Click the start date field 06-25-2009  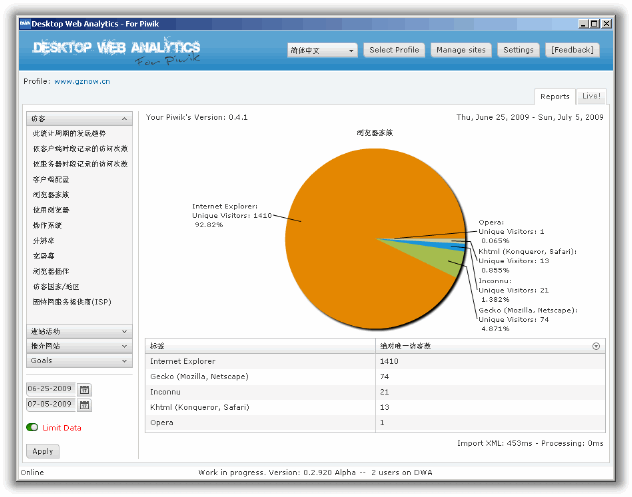51,389
